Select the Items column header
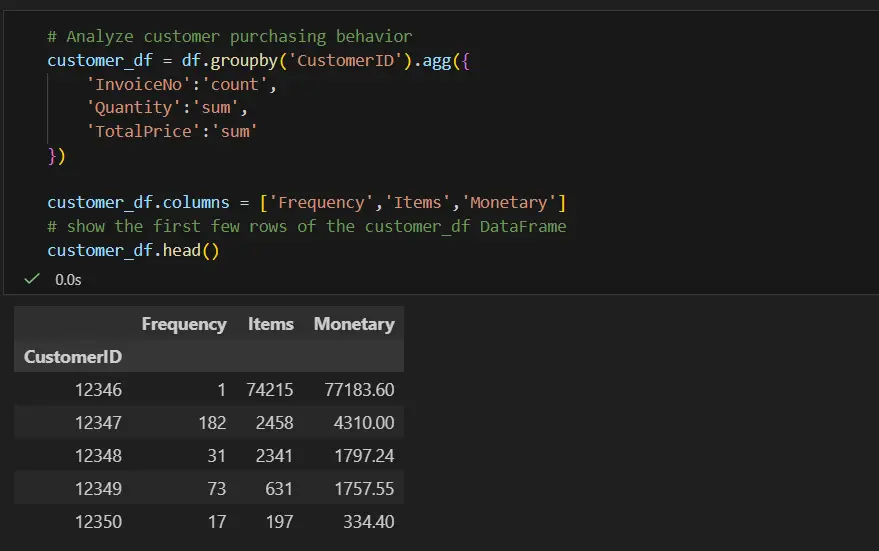Screen dimensions: 879x551 pos(270,324)
